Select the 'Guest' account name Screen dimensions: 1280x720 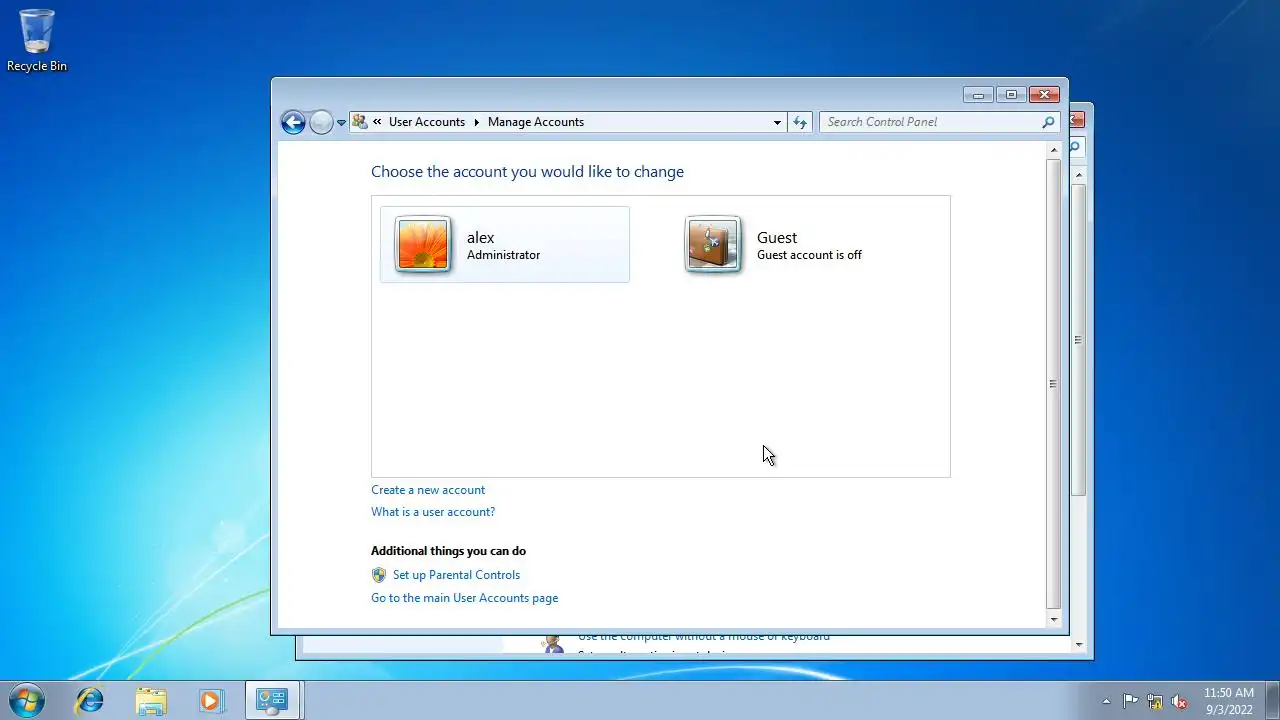777,238
